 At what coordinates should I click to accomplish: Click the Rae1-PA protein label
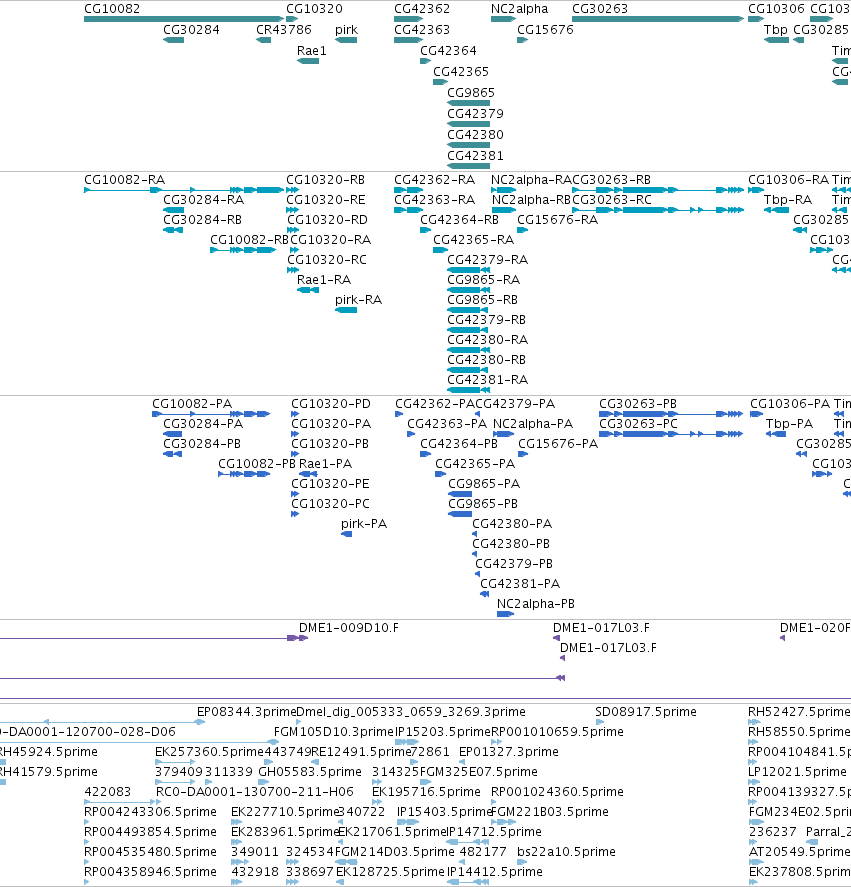pos(325,464)
